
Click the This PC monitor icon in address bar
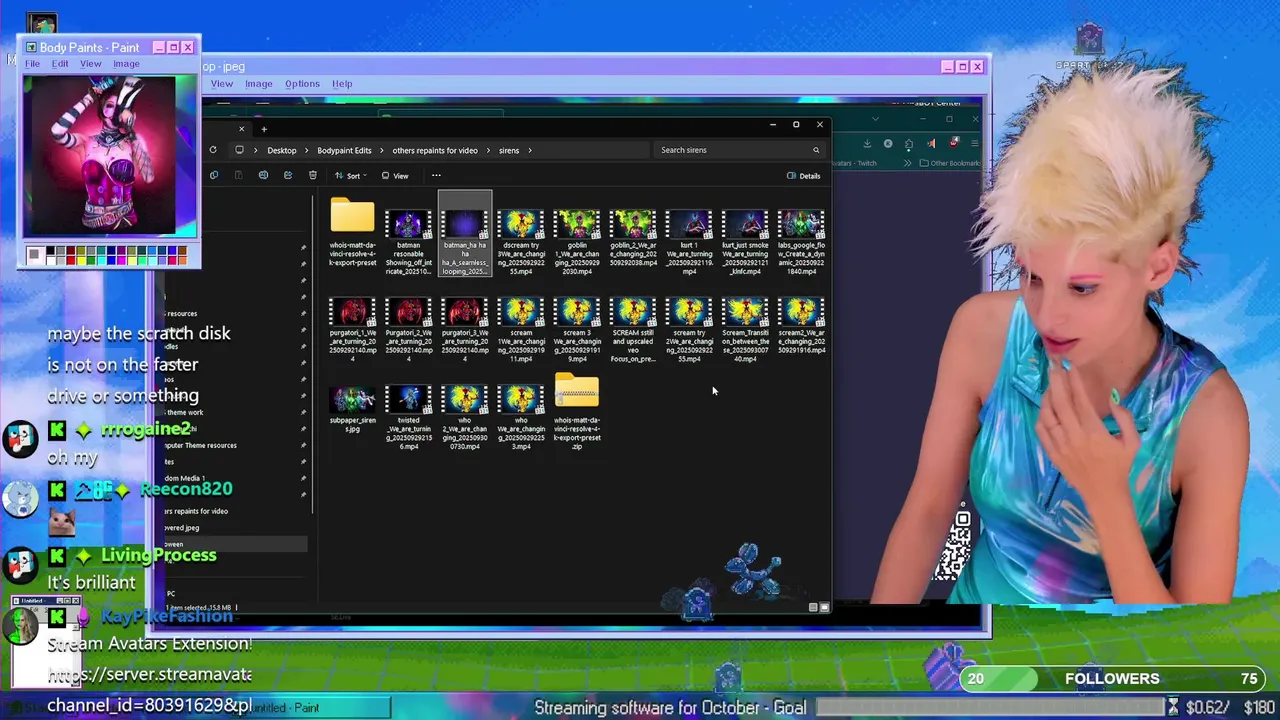coord(239,150)
